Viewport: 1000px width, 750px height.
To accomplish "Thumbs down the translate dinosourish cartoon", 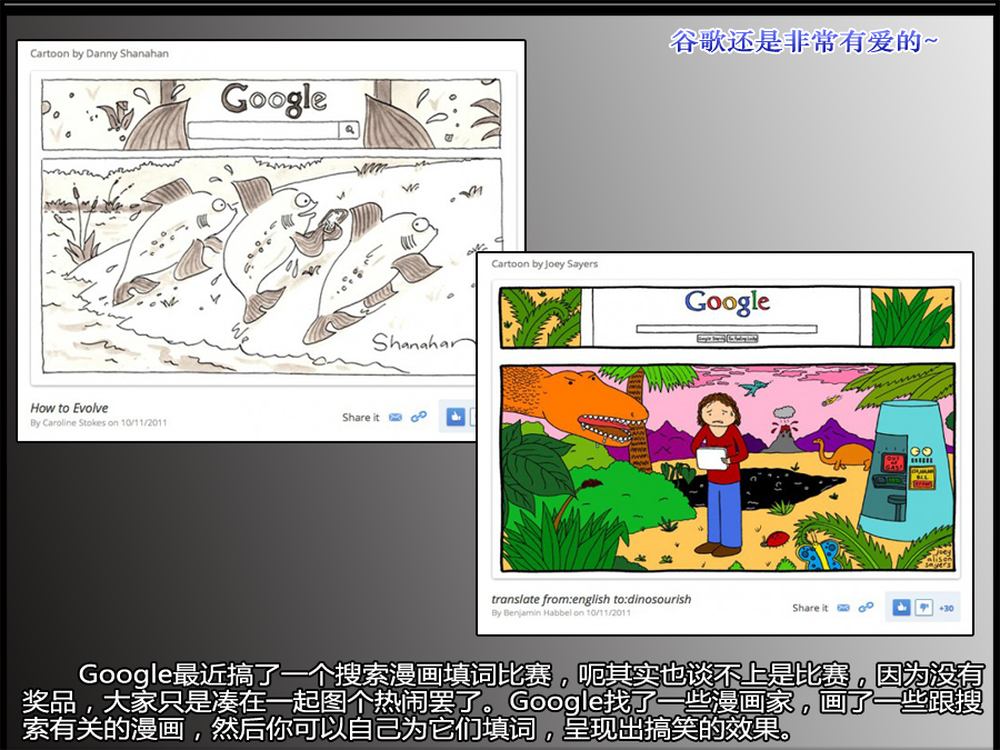I will tap(924, 608).
